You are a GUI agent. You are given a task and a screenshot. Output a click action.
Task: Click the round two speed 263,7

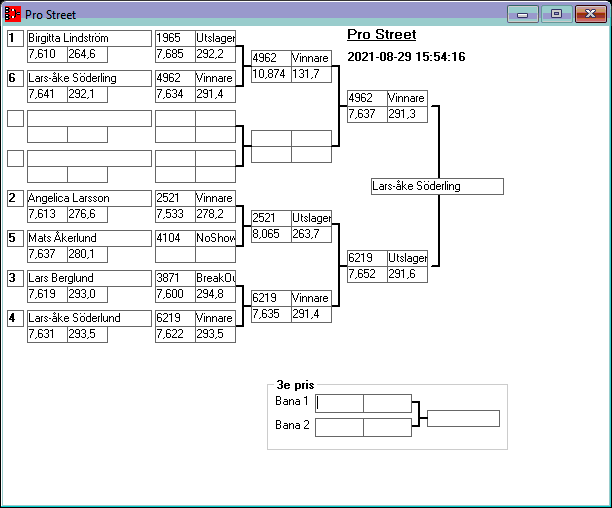311,234
